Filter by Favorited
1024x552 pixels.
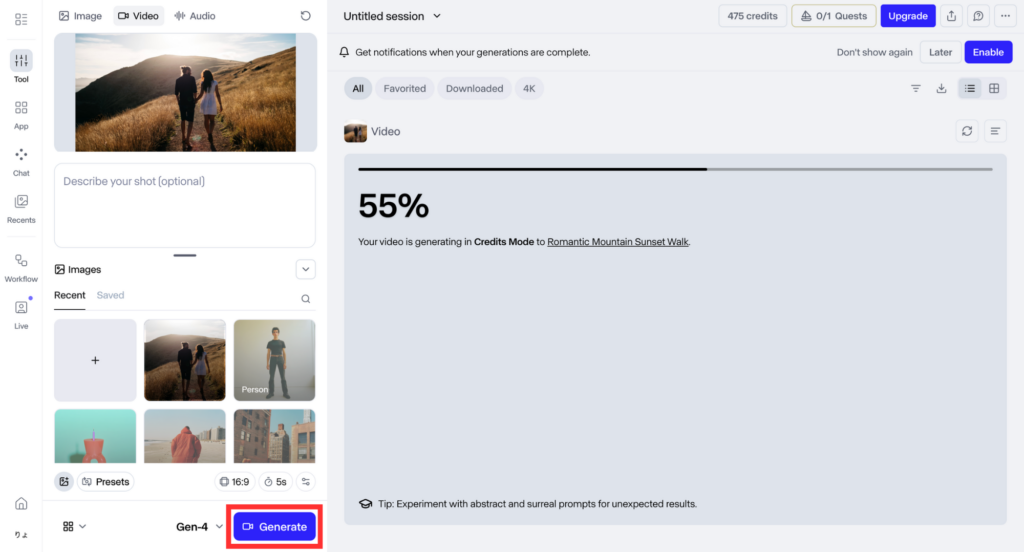(404, 88)
